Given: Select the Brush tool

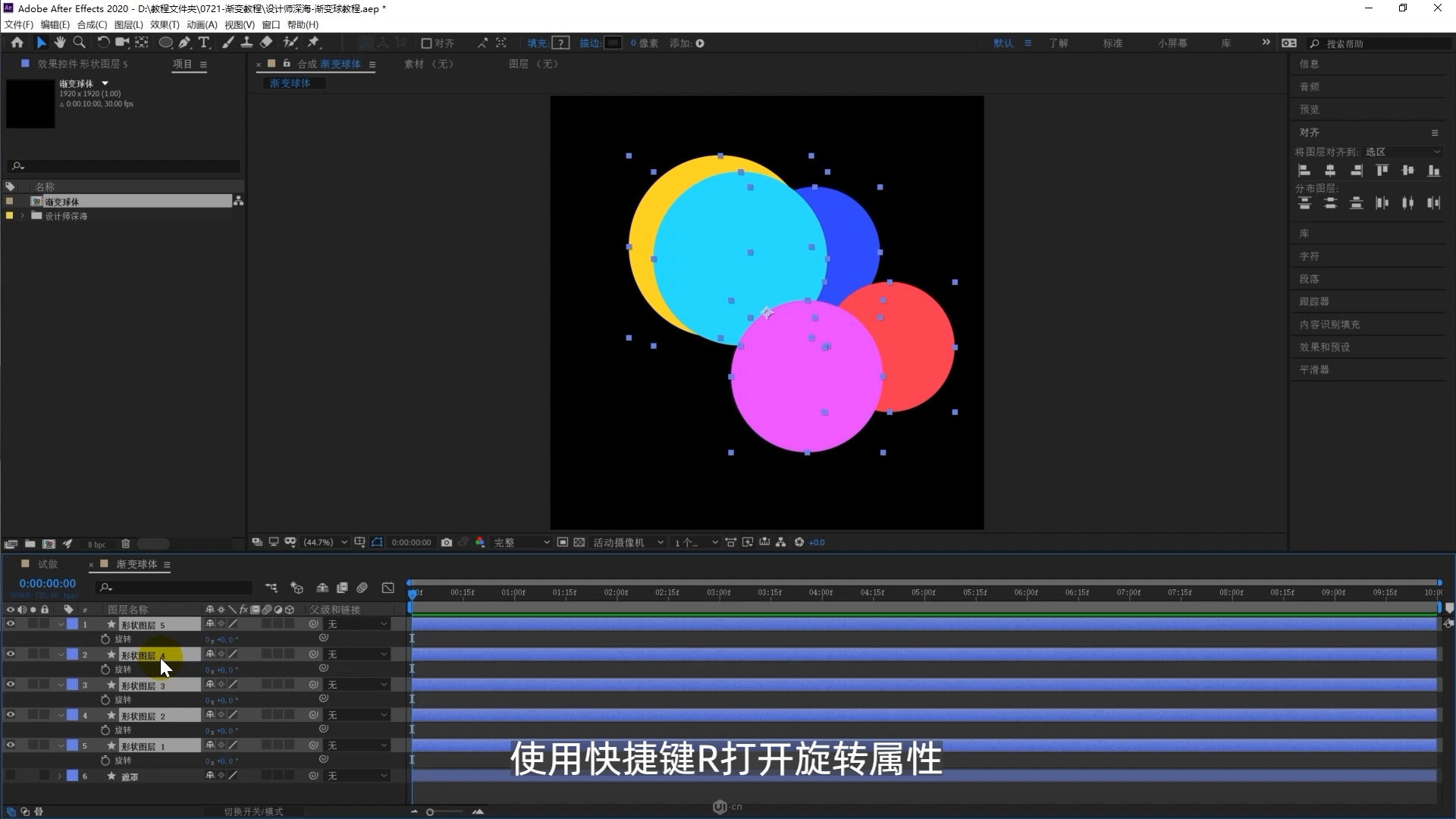Looking at the screenshot, I should [227, 43].
